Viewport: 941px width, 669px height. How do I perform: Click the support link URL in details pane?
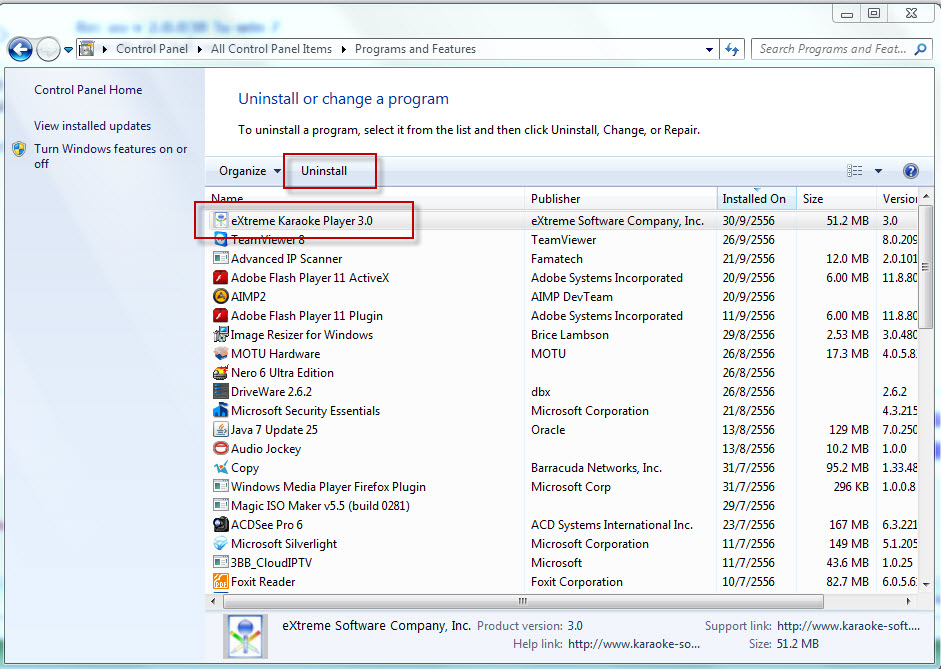848,626
